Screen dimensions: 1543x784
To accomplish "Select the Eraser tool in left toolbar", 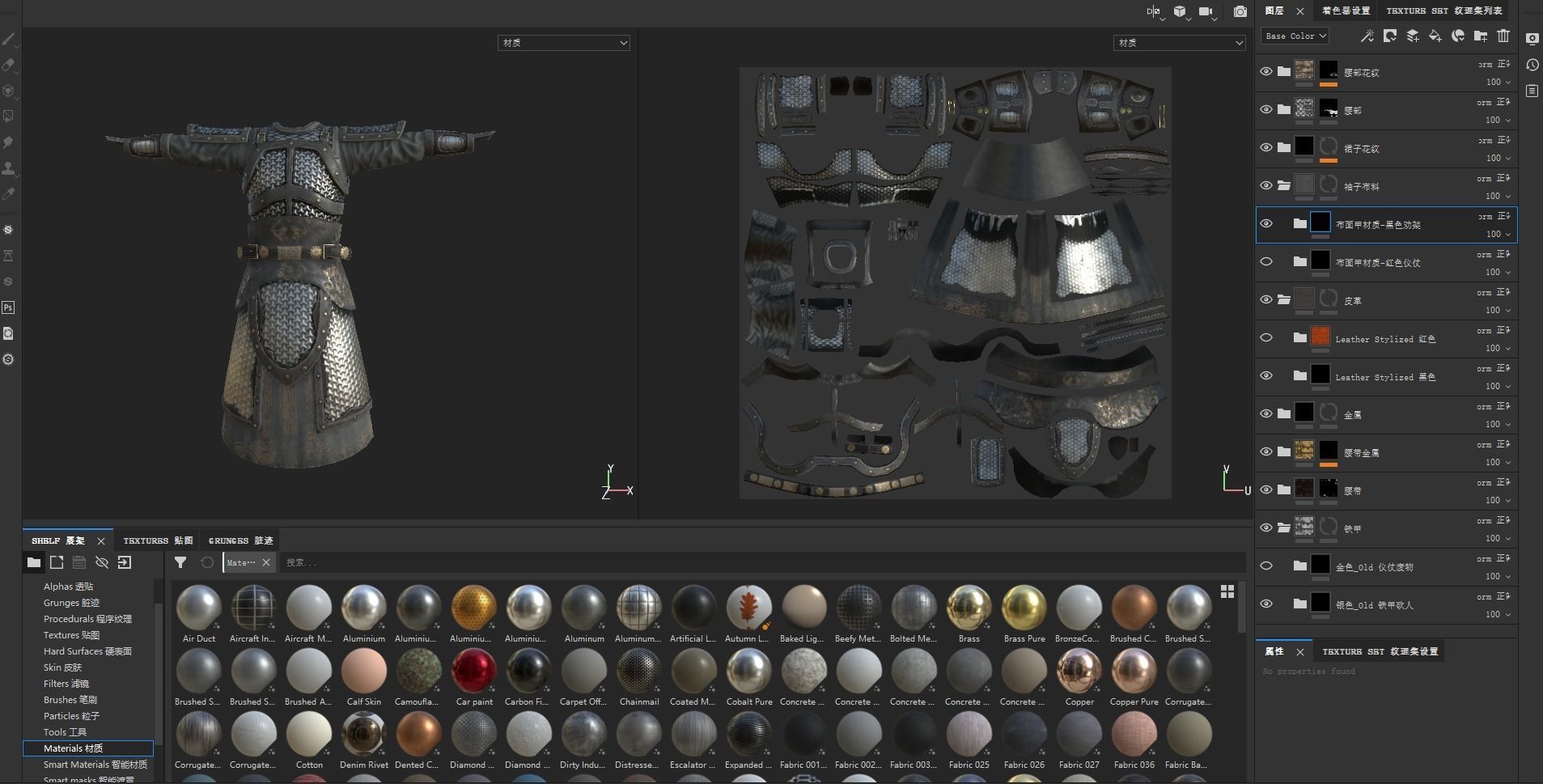I will pos(9,65).
